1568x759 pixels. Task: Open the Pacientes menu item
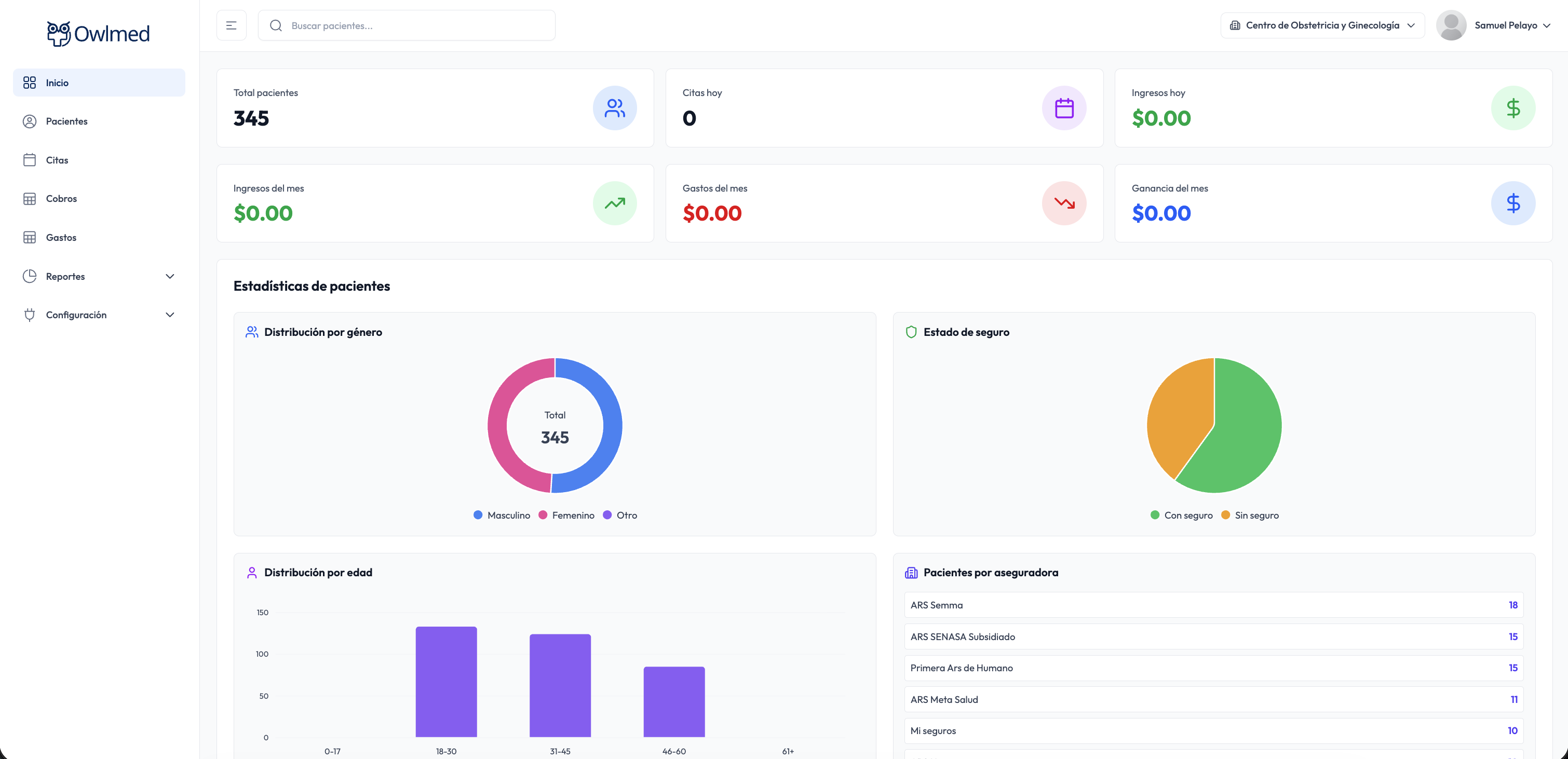coord(66,121)
